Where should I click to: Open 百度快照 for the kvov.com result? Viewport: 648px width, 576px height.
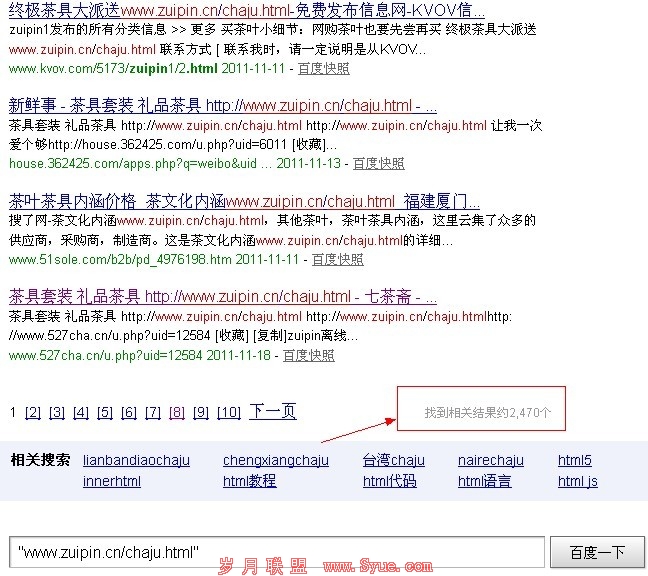click(324, 69)
